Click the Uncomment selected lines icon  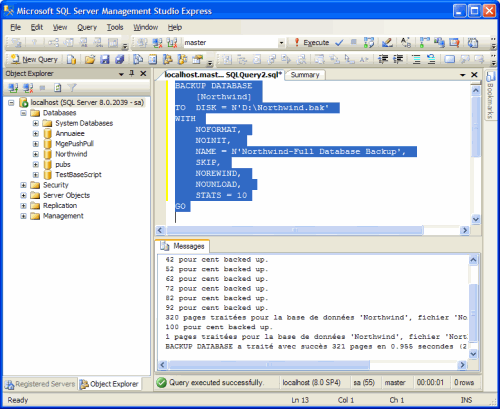tap(431, 60)
